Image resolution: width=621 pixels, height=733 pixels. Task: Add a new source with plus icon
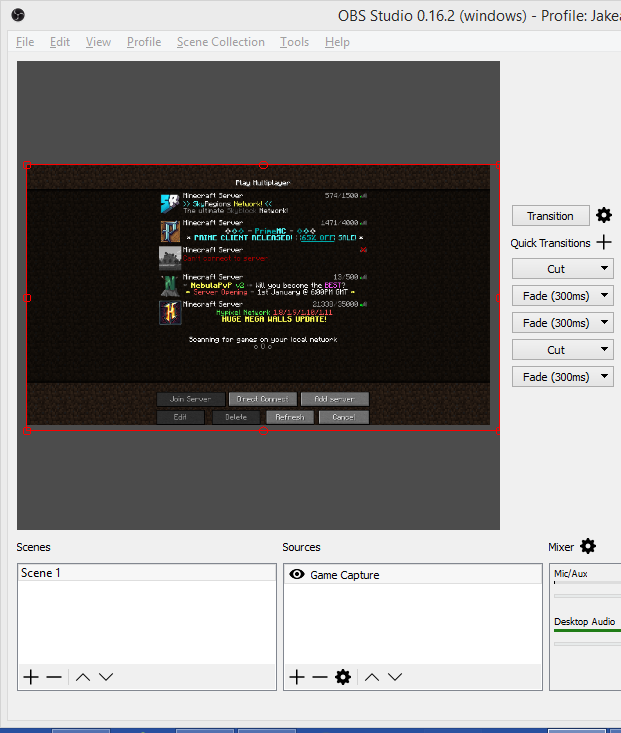point(297,677)
